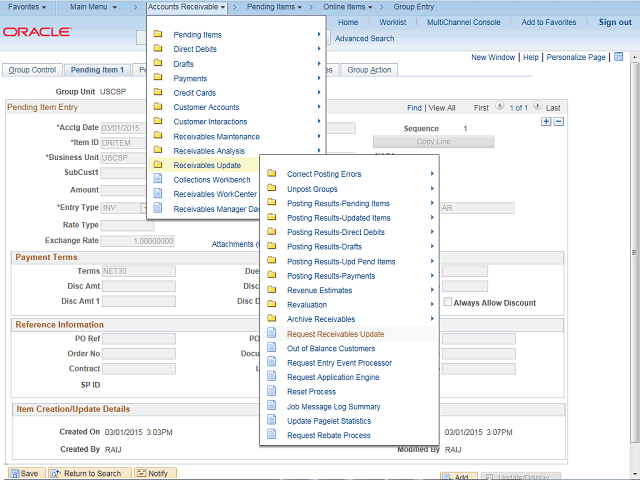The height and width of the screenshot is (480, 640).
Task: Expand the Posting Results-Payments submenu arrow
Action: (x=432, y=276)
